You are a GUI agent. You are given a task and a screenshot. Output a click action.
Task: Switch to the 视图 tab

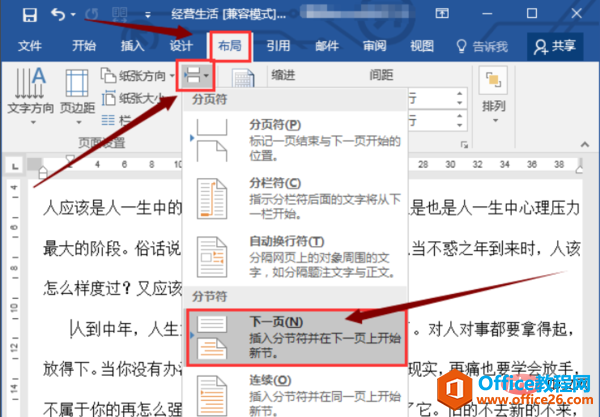click(422, 46)
